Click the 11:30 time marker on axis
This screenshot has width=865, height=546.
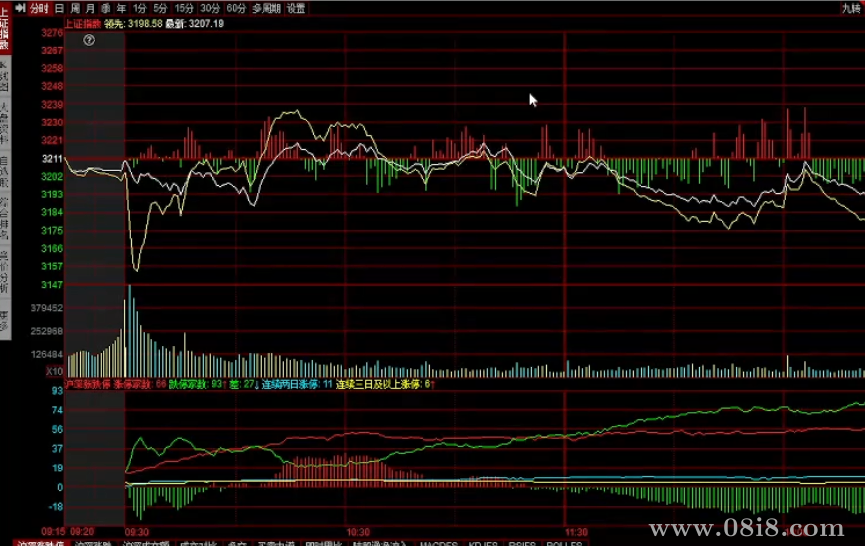coord(575,532)
